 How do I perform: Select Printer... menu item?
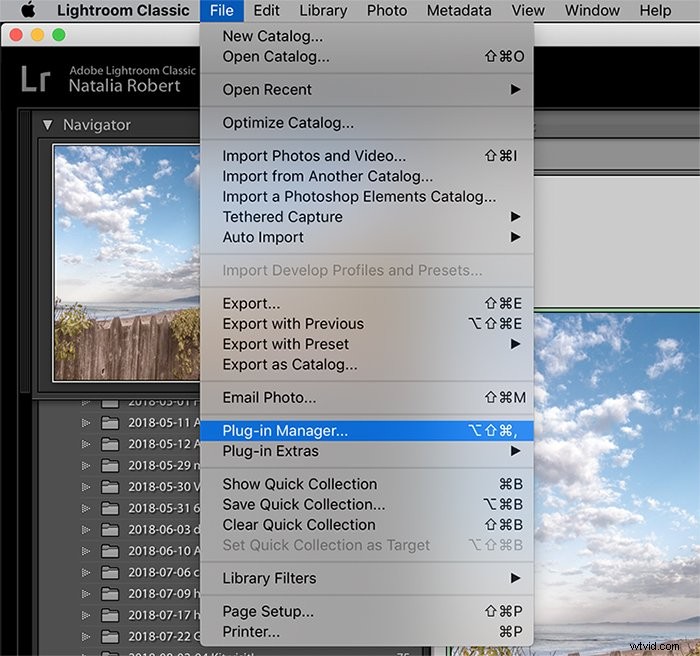[367, 632]
